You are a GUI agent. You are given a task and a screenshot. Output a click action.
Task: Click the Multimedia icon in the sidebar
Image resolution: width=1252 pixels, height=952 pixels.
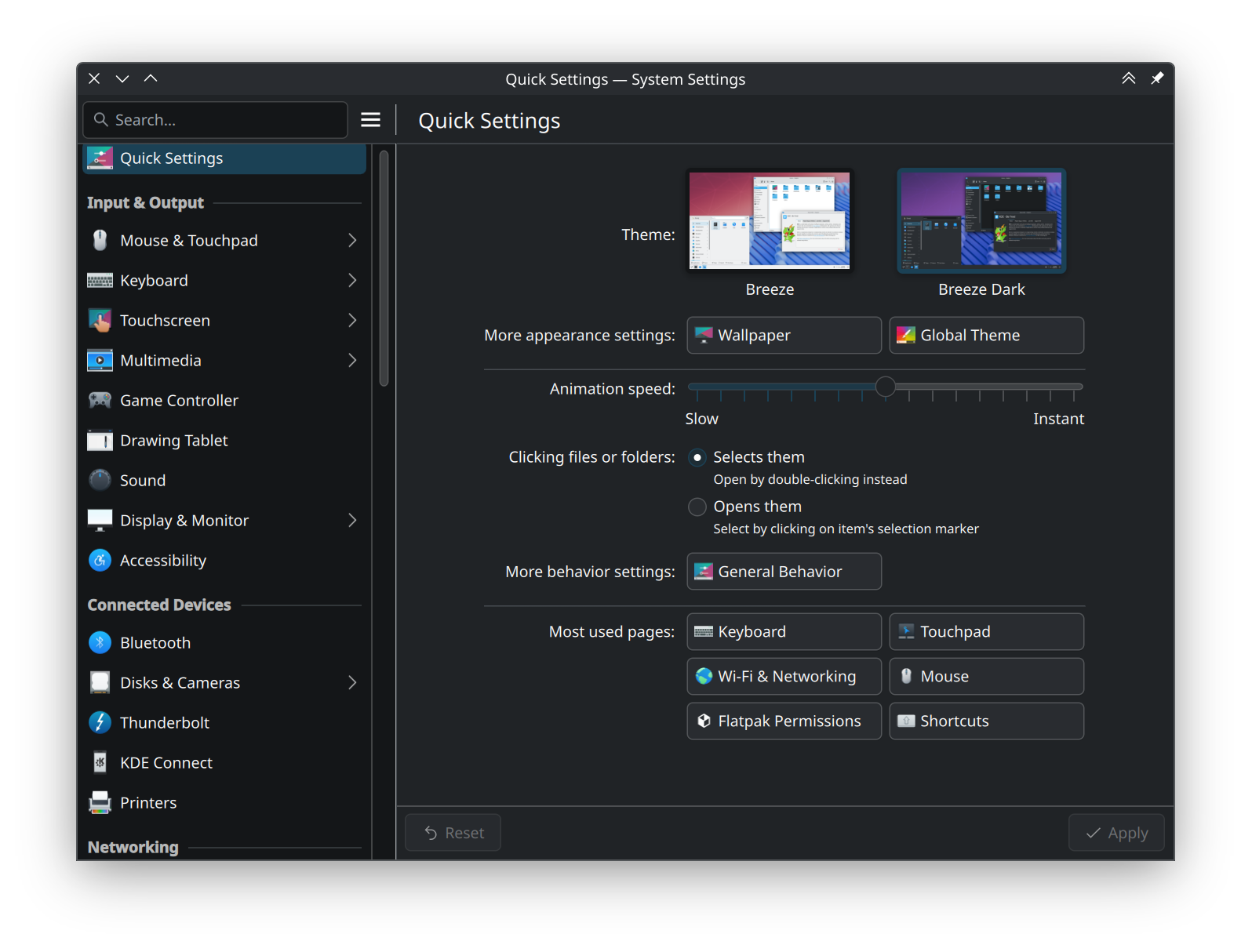100,360
